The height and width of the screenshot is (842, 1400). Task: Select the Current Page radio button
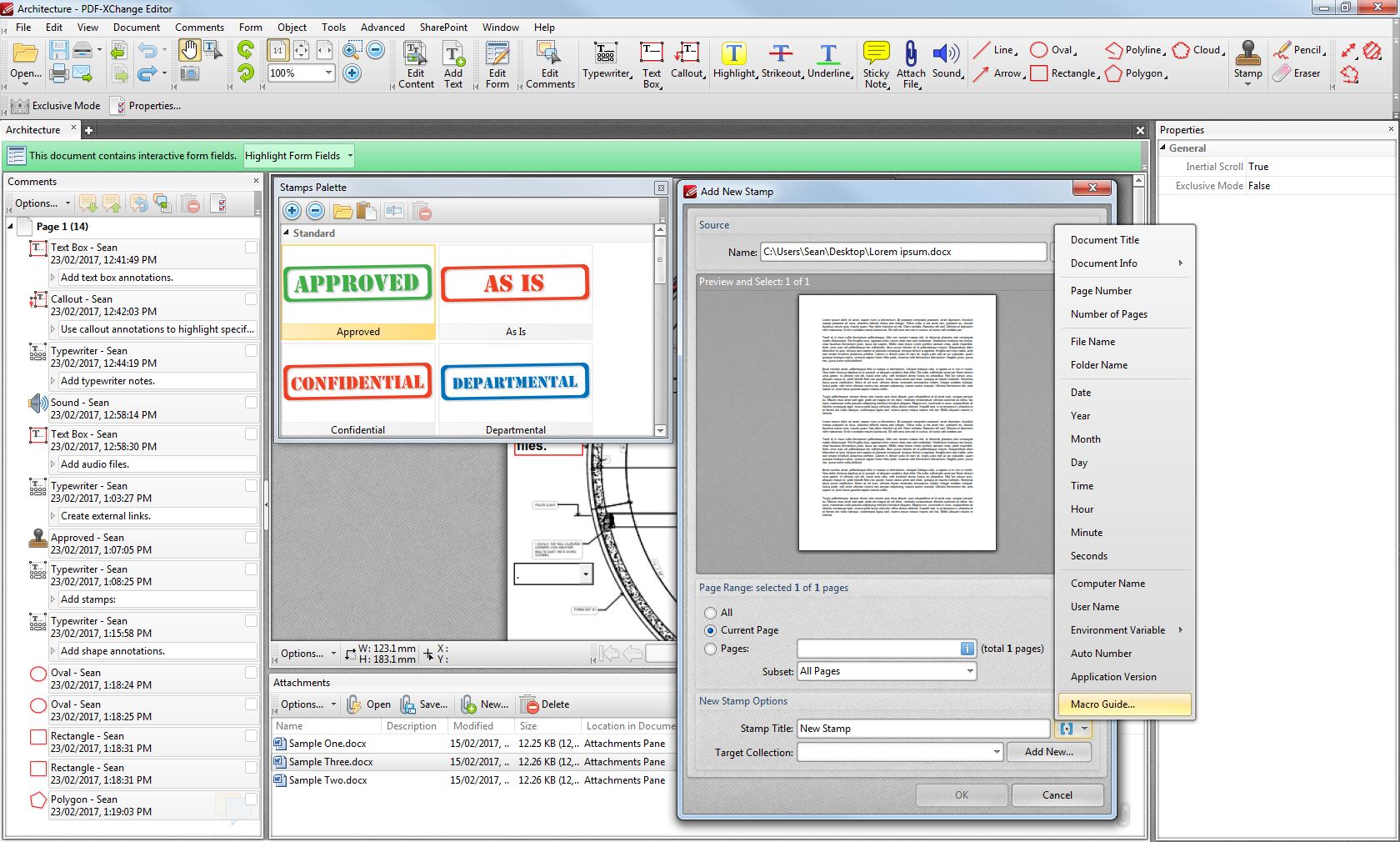(710, 630)
